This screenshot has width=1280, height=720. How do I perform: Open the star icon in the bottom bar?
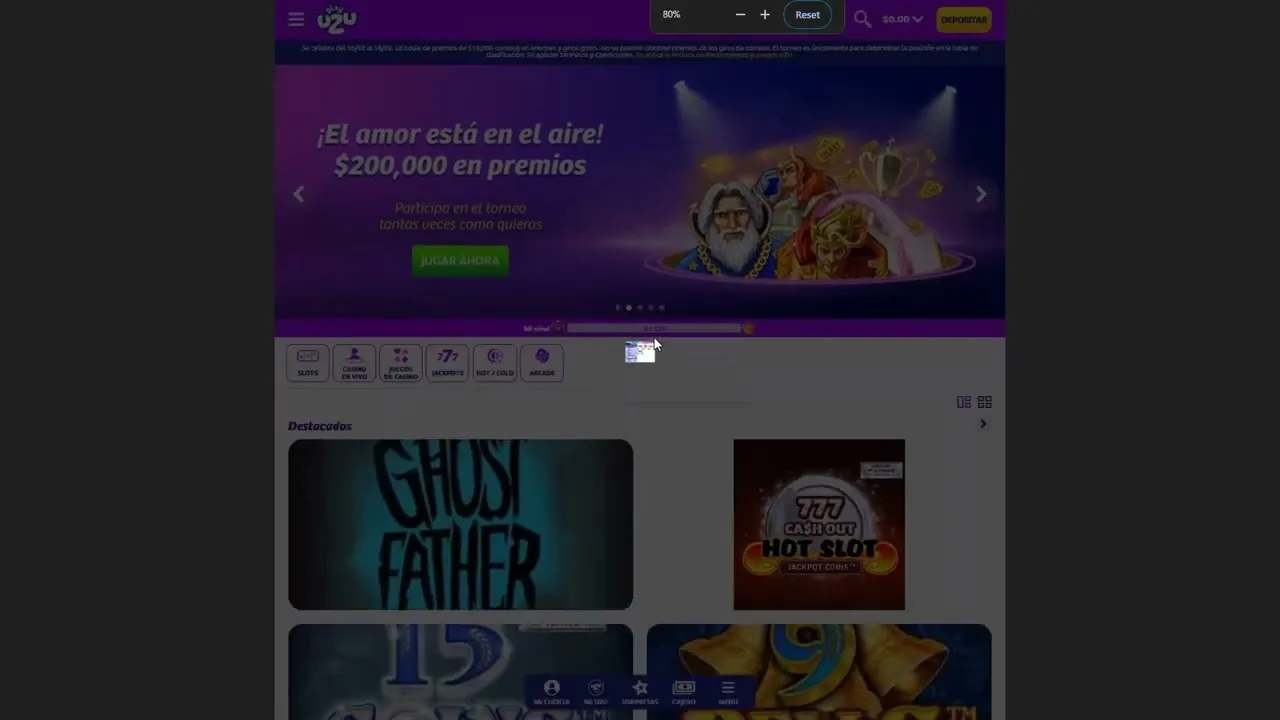pyautogui.click(x=640, y=692)
